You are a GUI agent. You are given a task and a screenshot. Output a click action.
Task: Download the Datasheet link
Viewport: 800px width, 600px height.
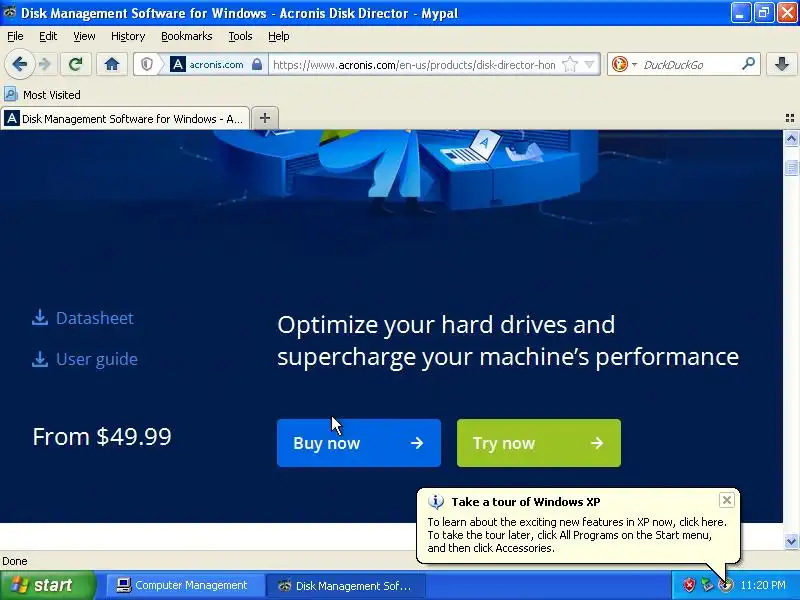[83, 318]
